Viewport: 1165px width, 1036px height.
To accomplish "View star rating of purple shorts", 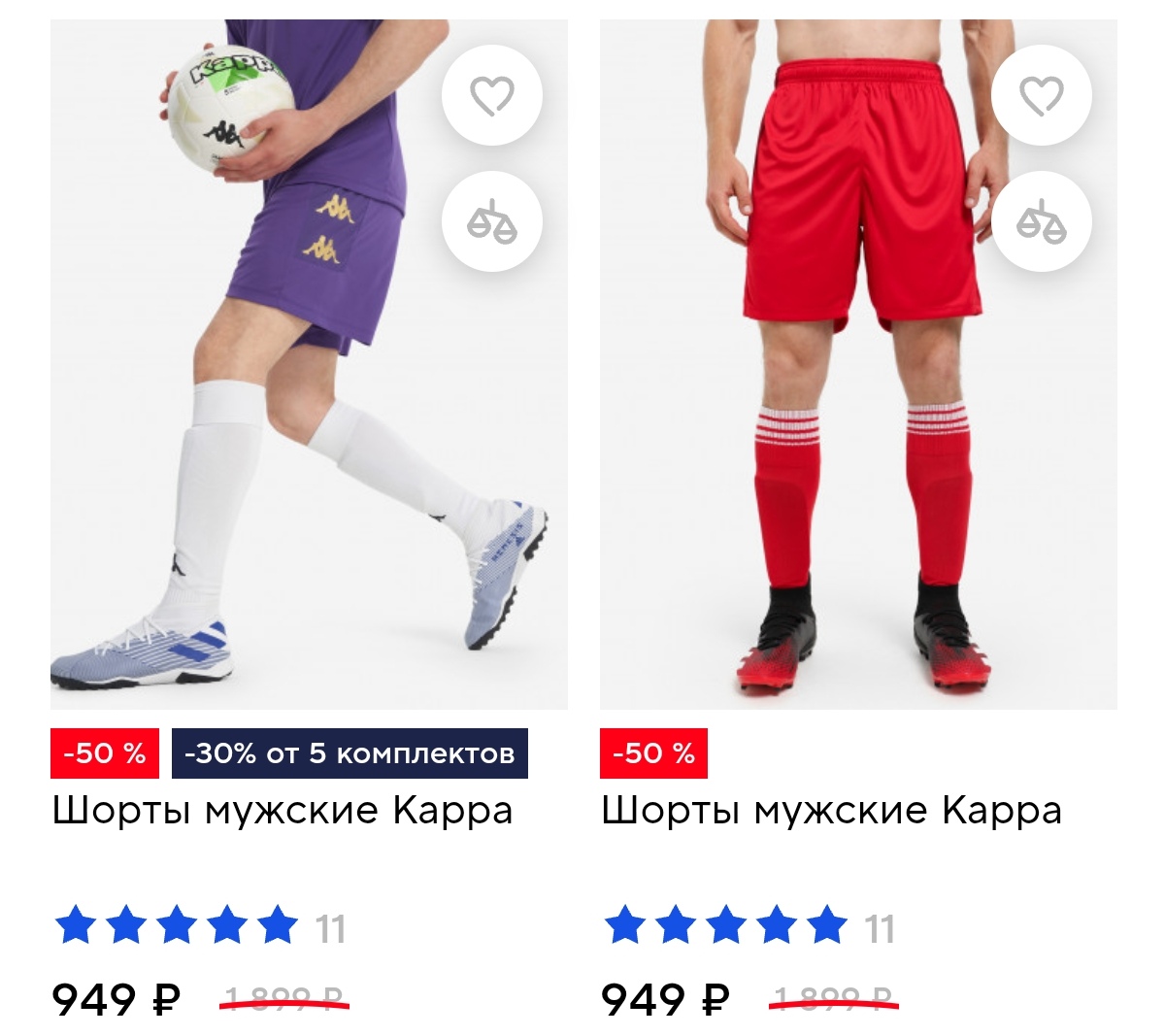I will (x=177, y=925).
